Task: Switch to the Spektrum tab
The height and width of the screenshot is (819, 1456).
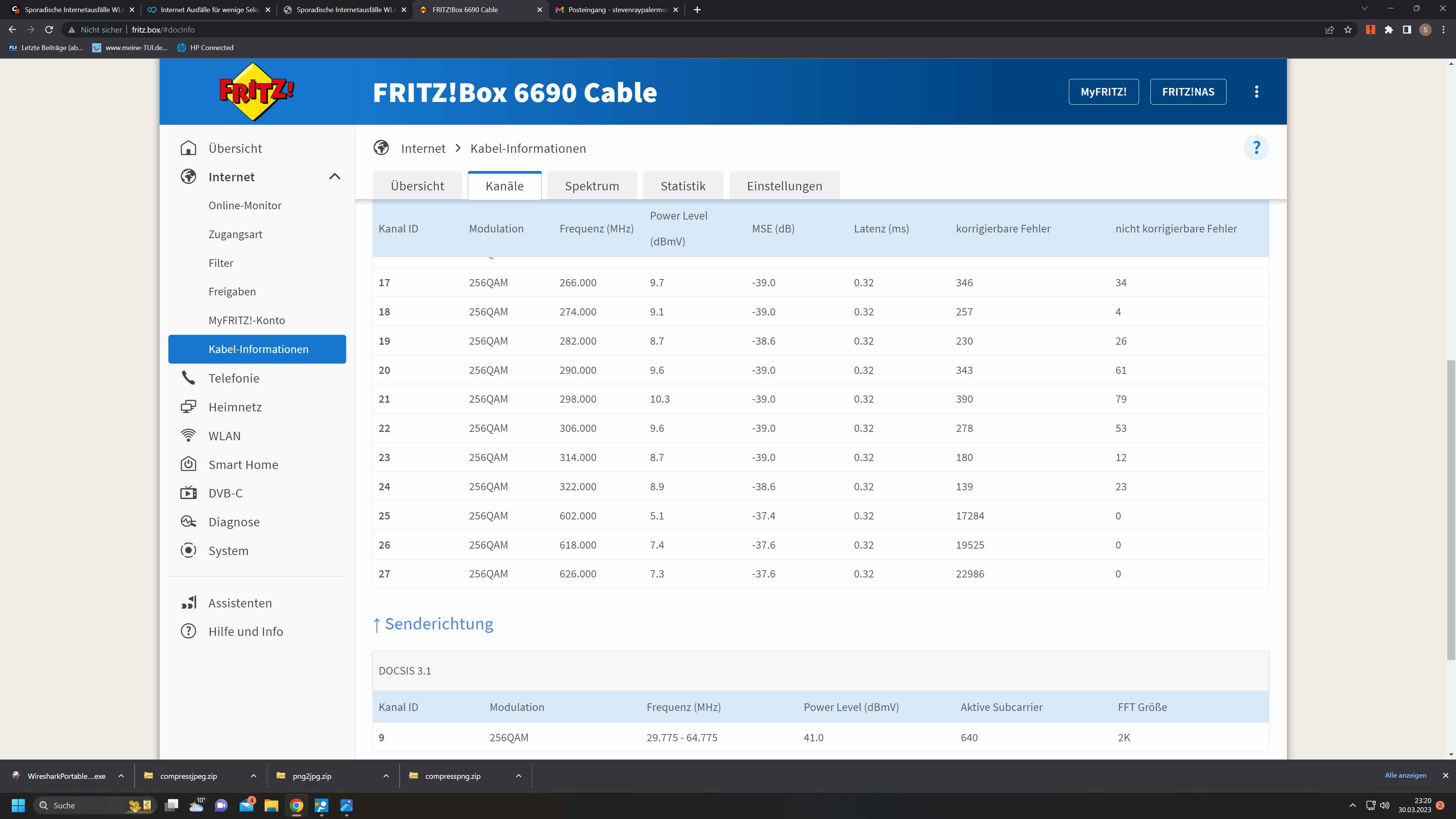Action: 591,186
